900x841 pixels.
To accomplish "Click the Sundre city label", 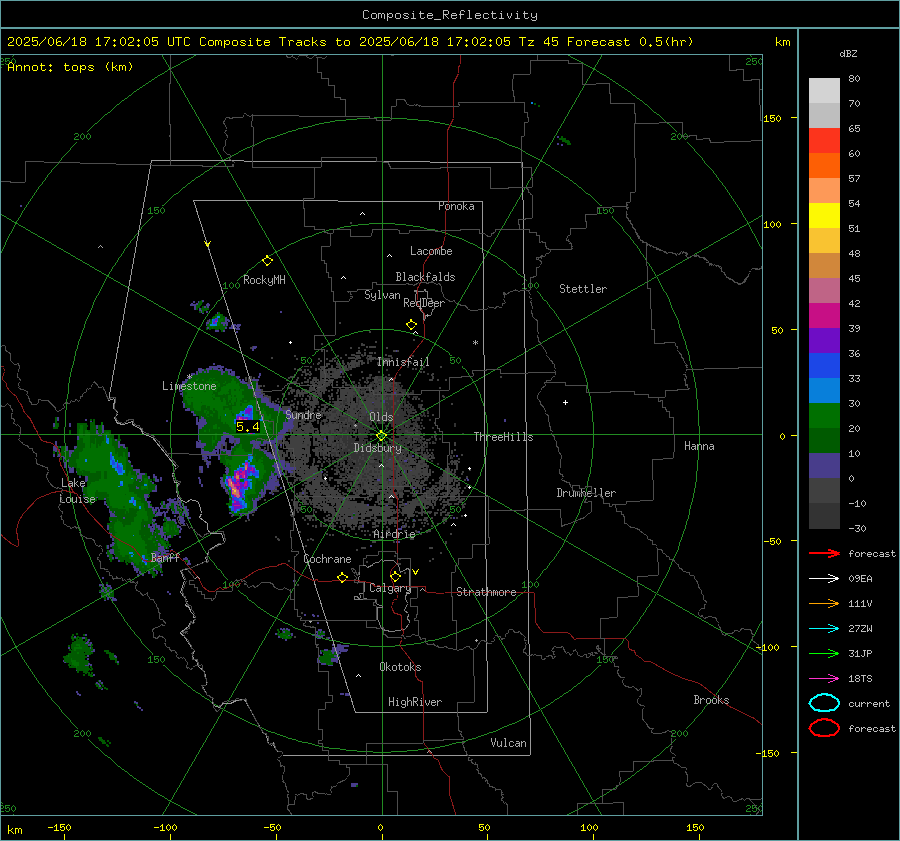I will tap(303, 414).
